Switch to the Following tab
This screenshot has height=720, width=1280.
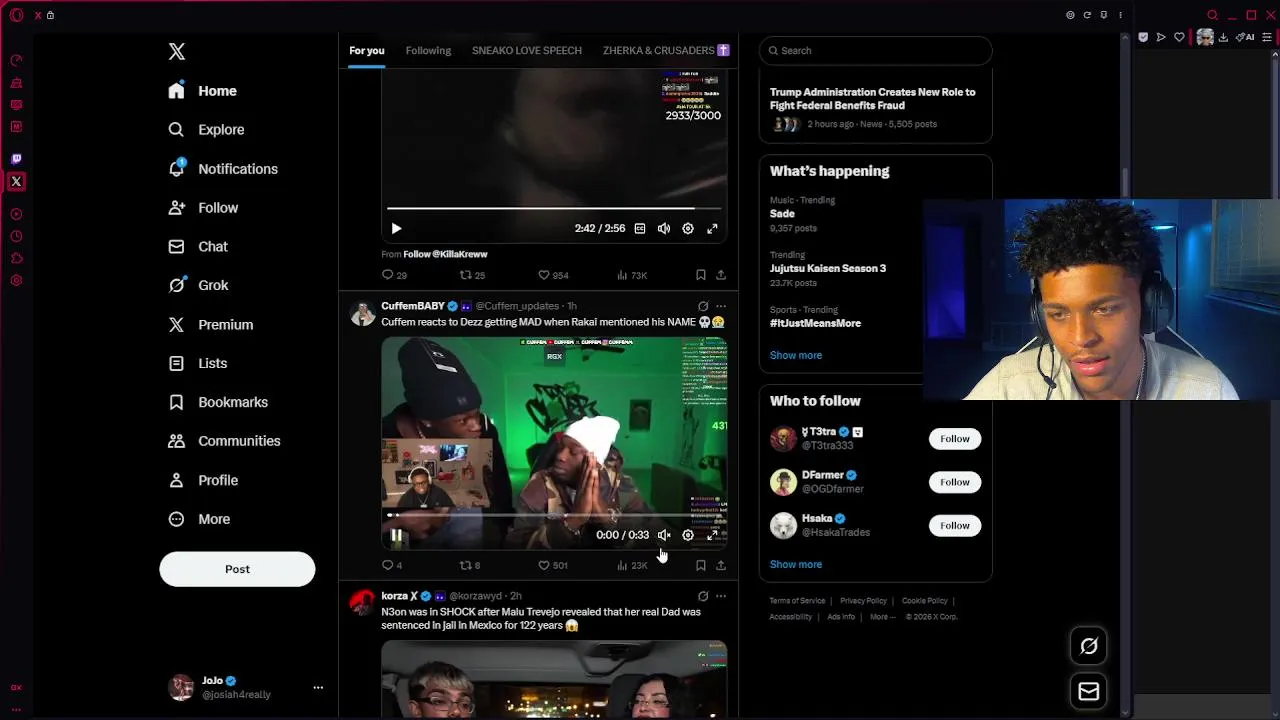(428, 50)
